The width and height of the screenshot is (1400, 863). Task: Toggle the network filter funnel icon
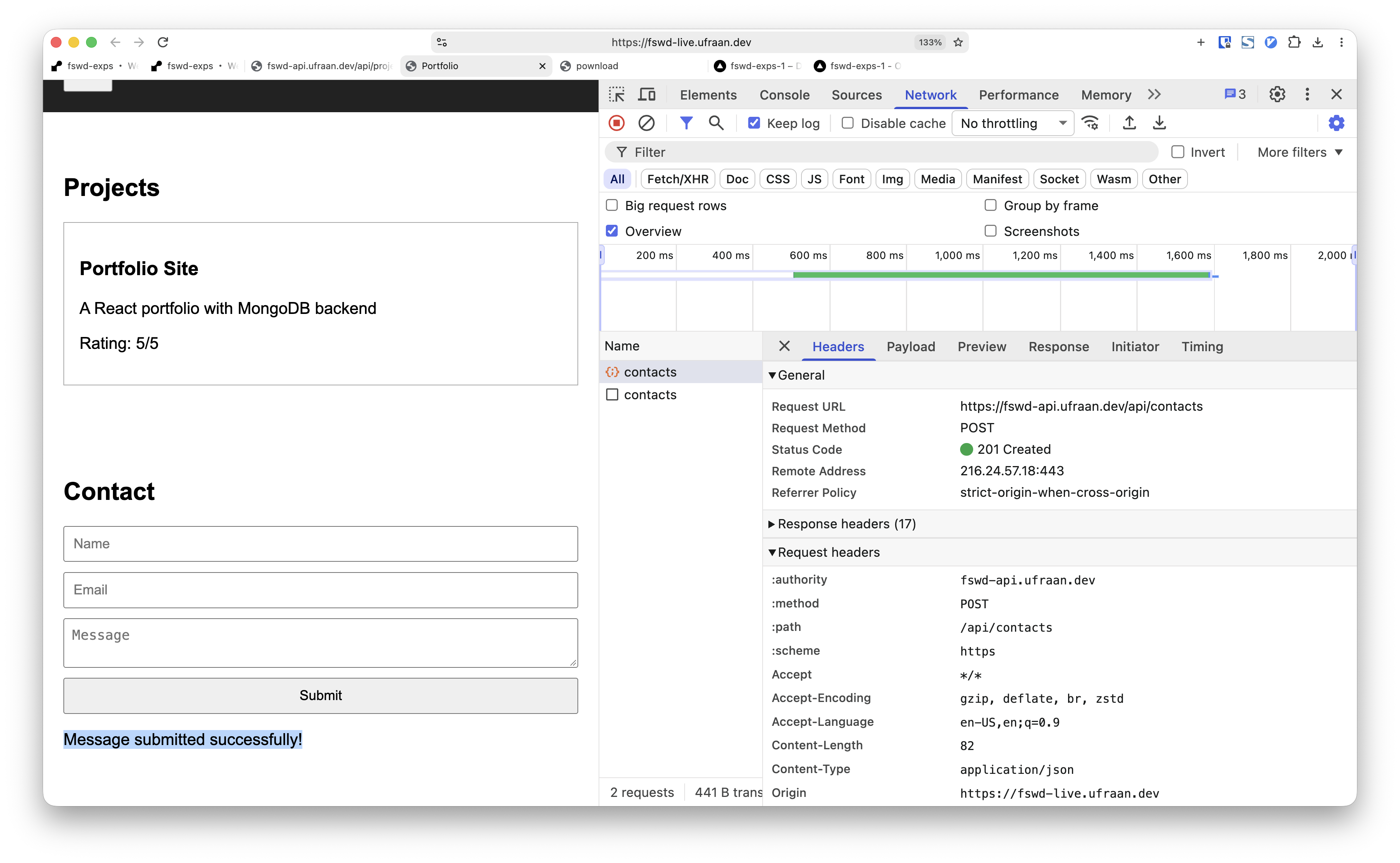tap(686, 123)
